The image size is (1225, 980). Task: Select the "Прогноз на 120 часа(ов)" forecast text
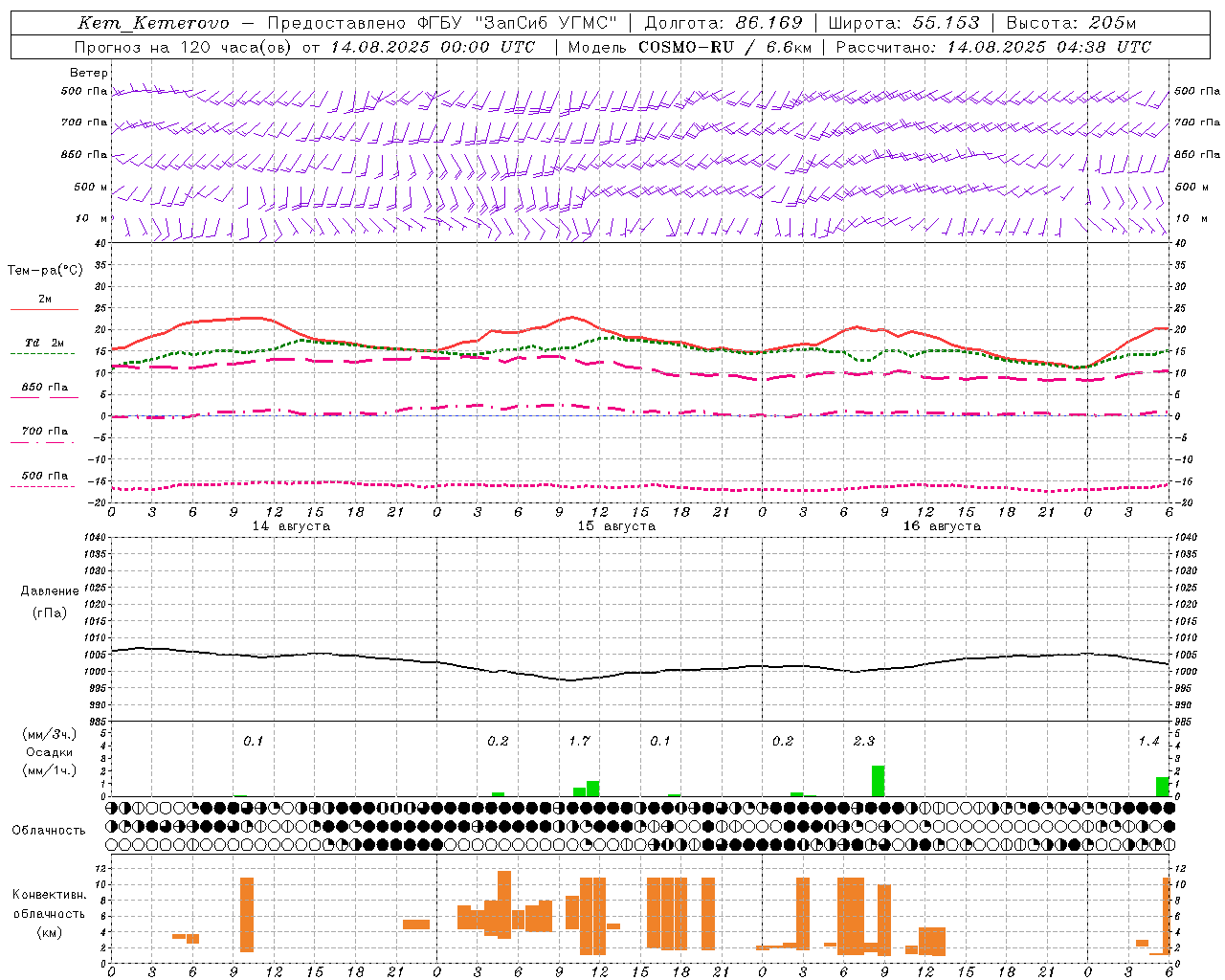tap(184, 47)
